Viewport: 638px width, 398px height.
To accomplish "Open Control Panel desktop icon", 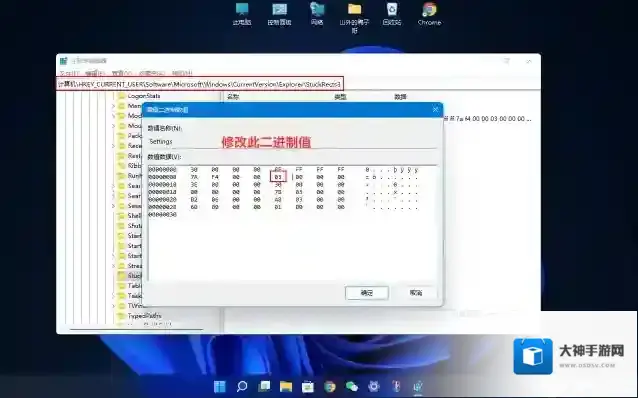I will 279,14.
